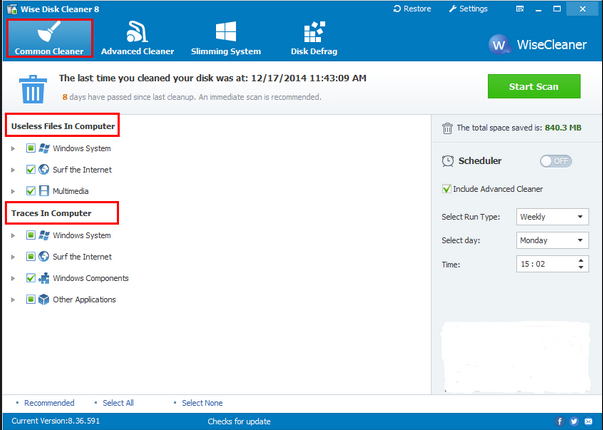Open the Slimming System tab

[x=226, y=38]
